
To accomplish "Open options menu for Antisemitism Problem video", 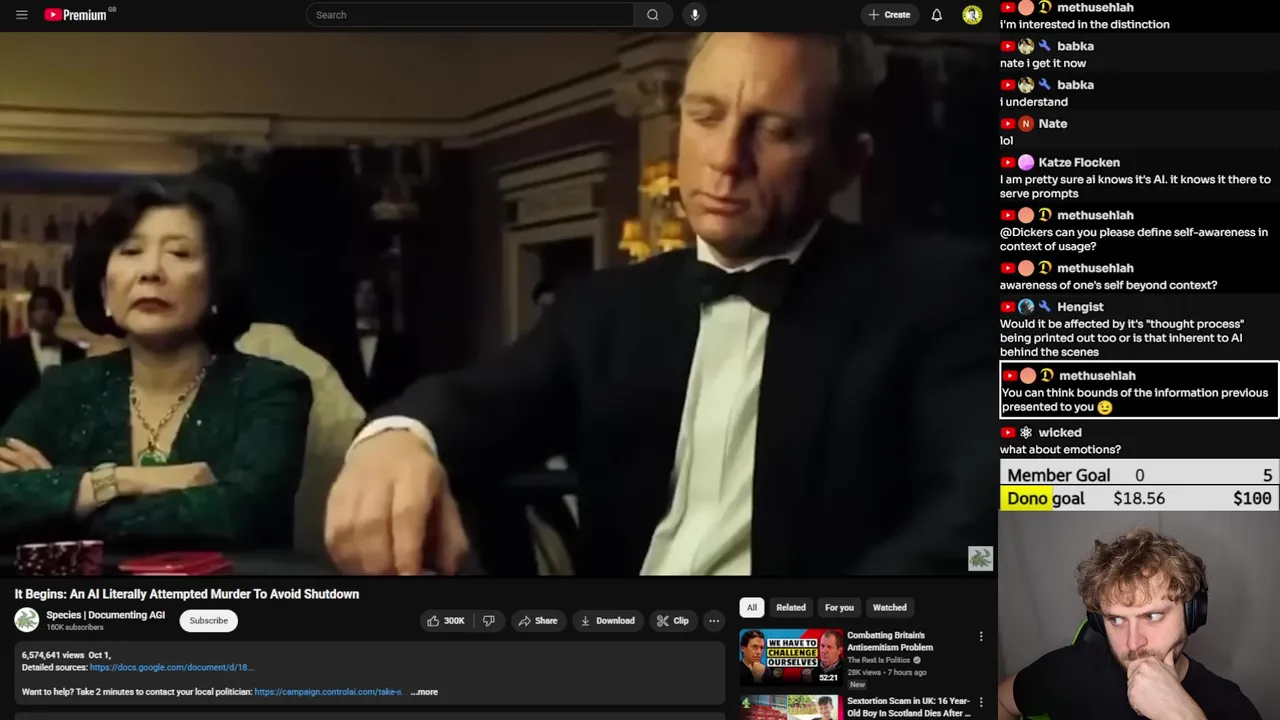I will coord(981,636).
